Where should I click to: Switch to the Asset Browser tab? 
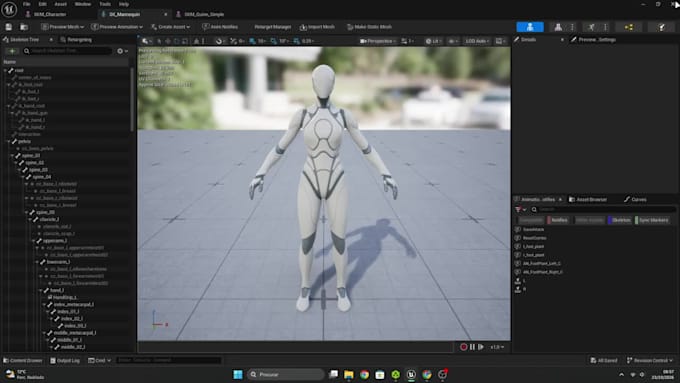point(587,200)
